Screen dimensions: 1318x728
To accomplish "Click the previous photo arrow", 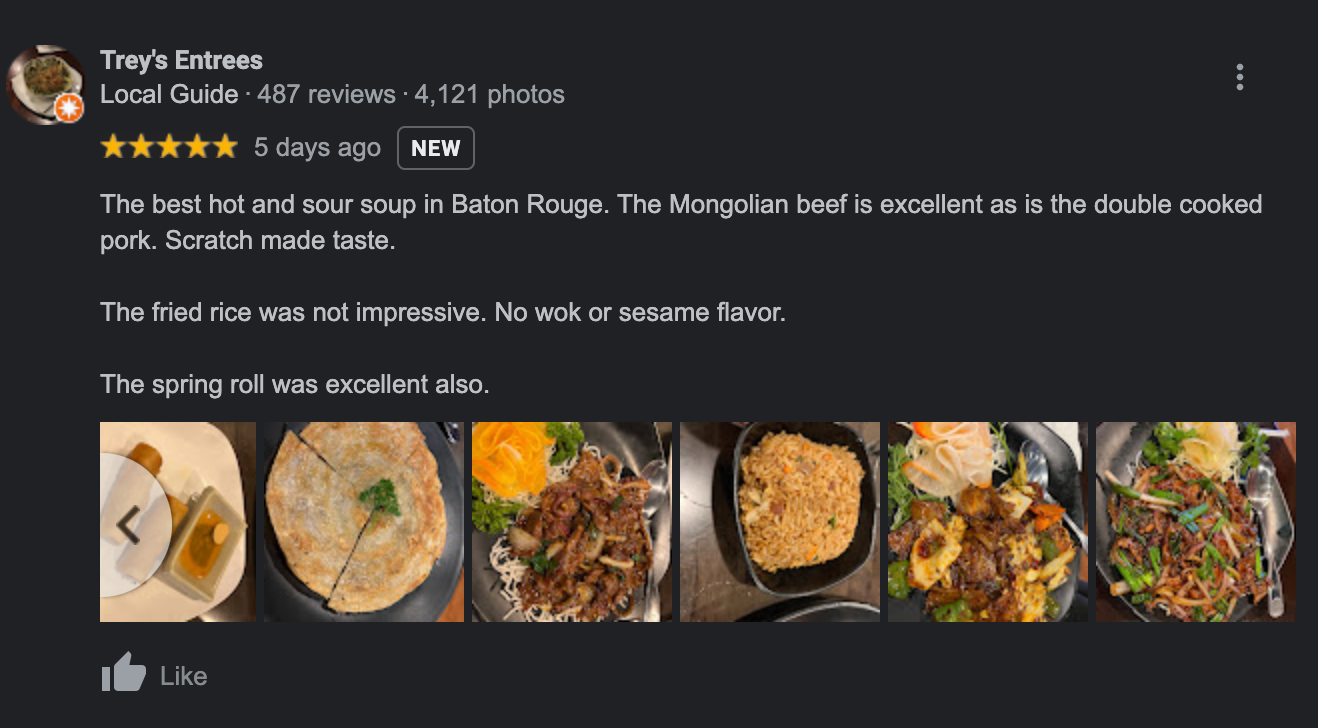I will pyautogui.click(x=128, y=524).
